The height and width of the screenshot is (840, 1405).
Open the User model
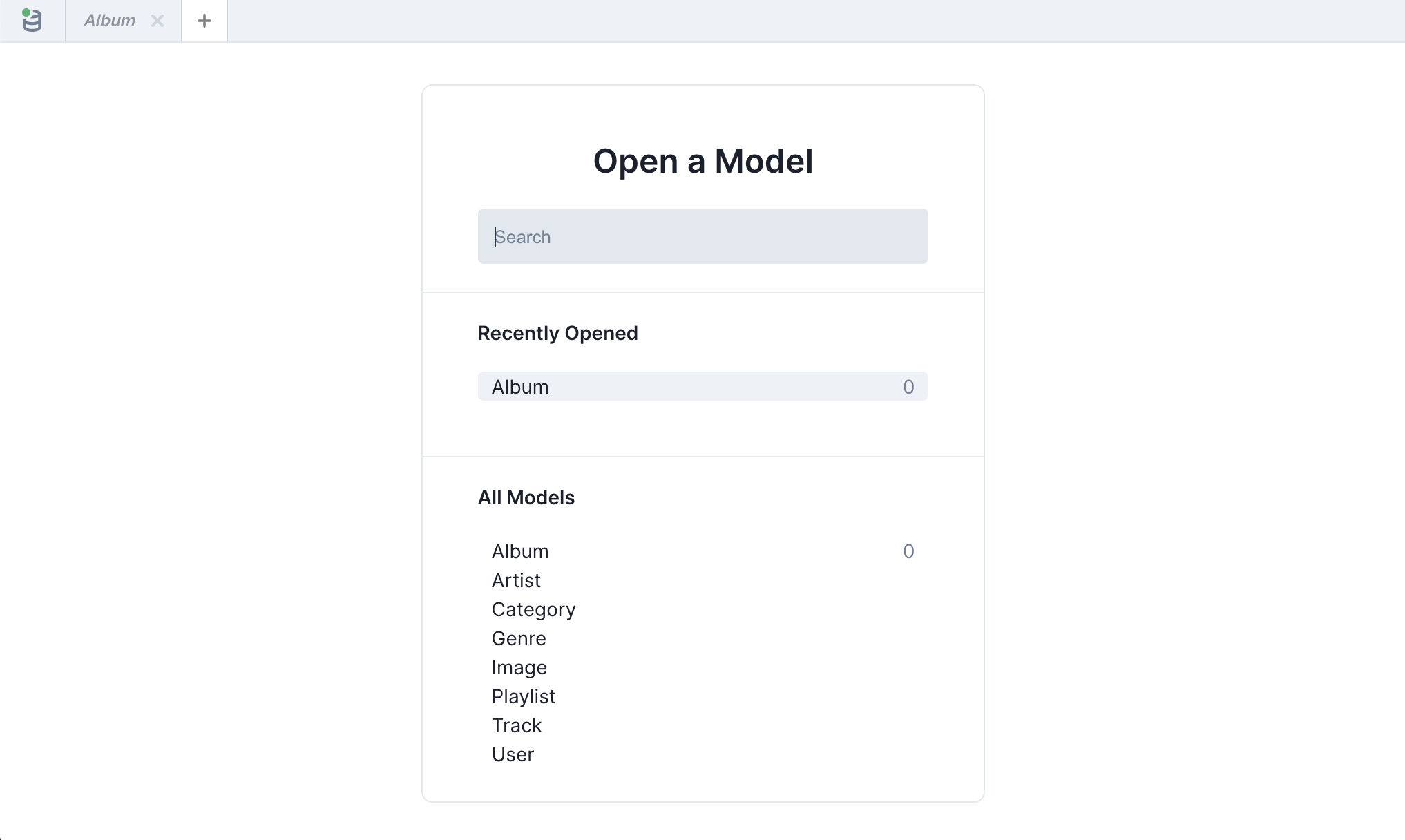tap(513, 754)
